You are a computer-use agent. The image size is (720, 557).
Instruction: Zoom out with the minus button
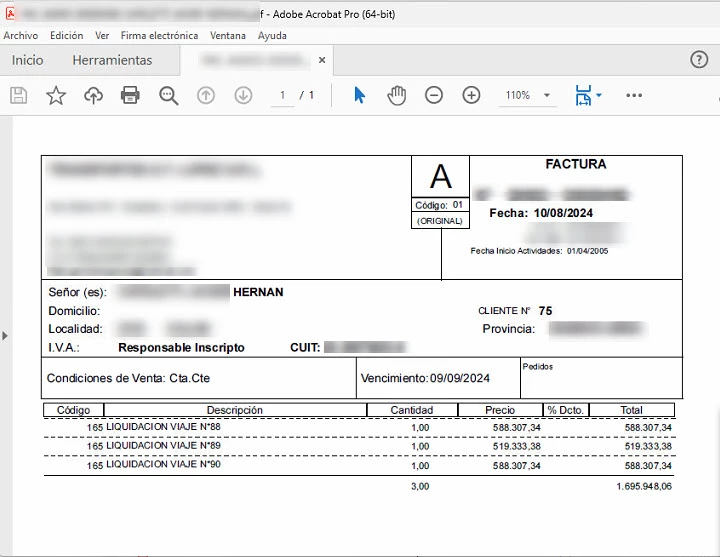point(434,96)
